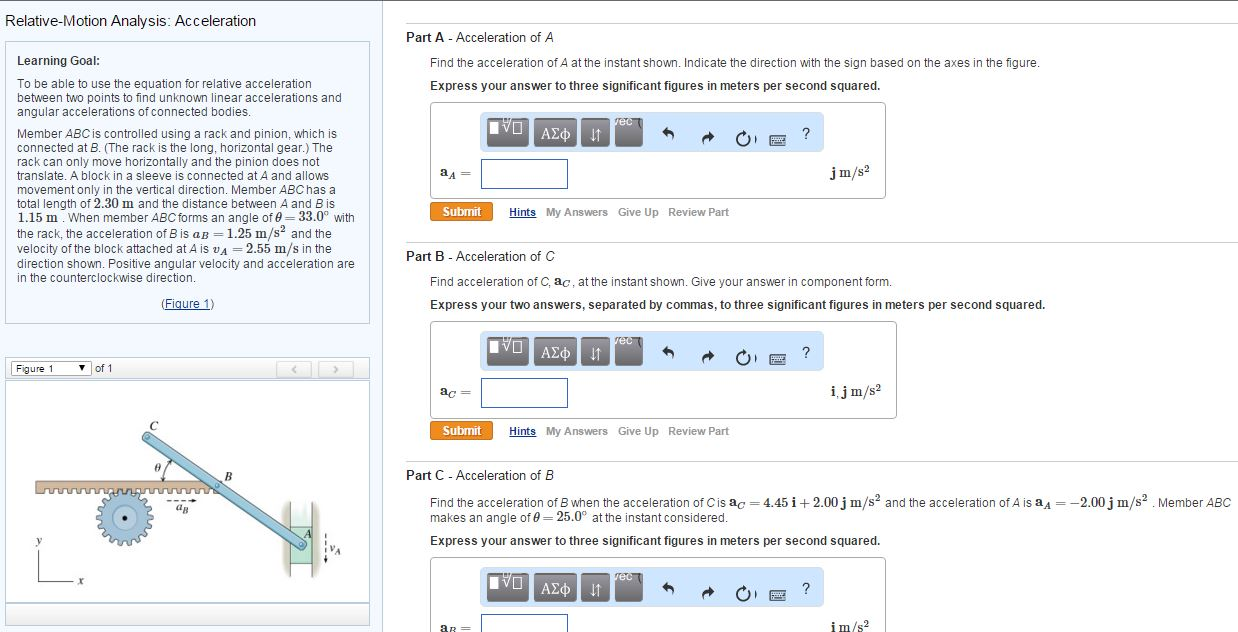The height and width of the screenshot is (632, 1238).
Task: Open help question mark in Part C toolbar
Action: click(x=806, y=588)
